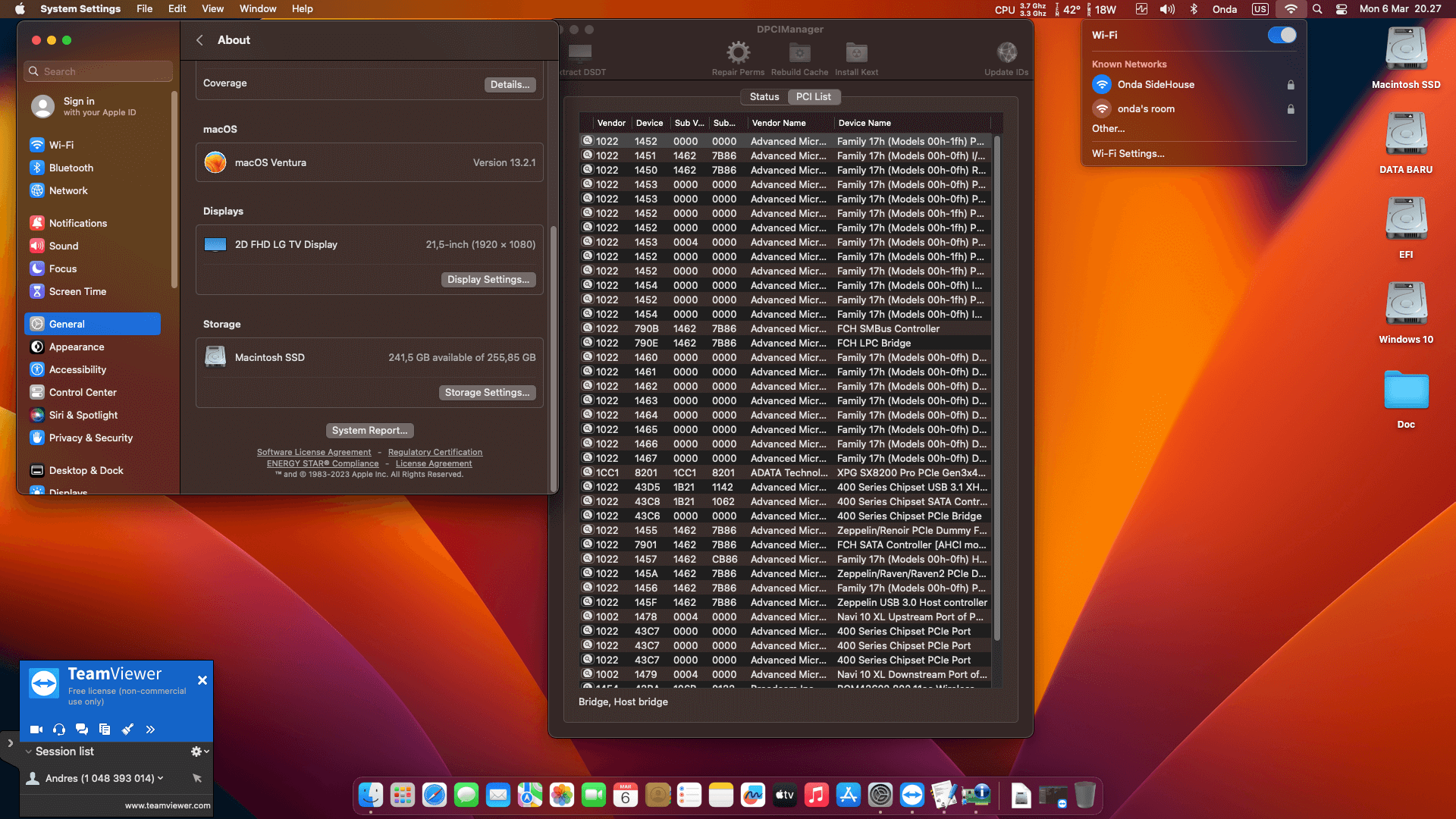This screenshot has width=1456, height=819.
Task: Open Wi-Fi status icon in menu bar
Action: click(x=1291, y=9)
